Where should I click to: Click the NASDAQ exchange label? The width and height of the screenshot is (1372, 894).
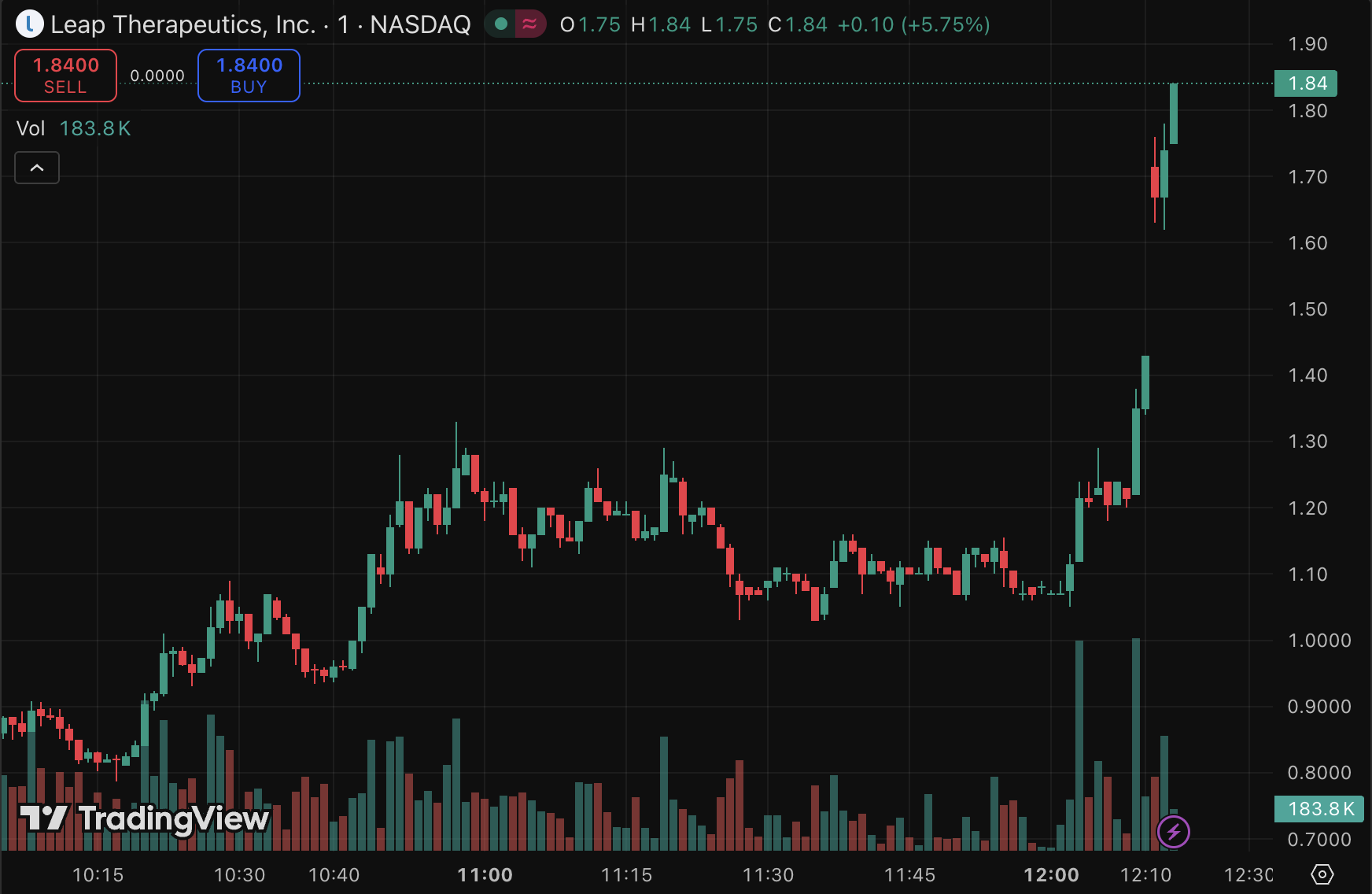419,24
